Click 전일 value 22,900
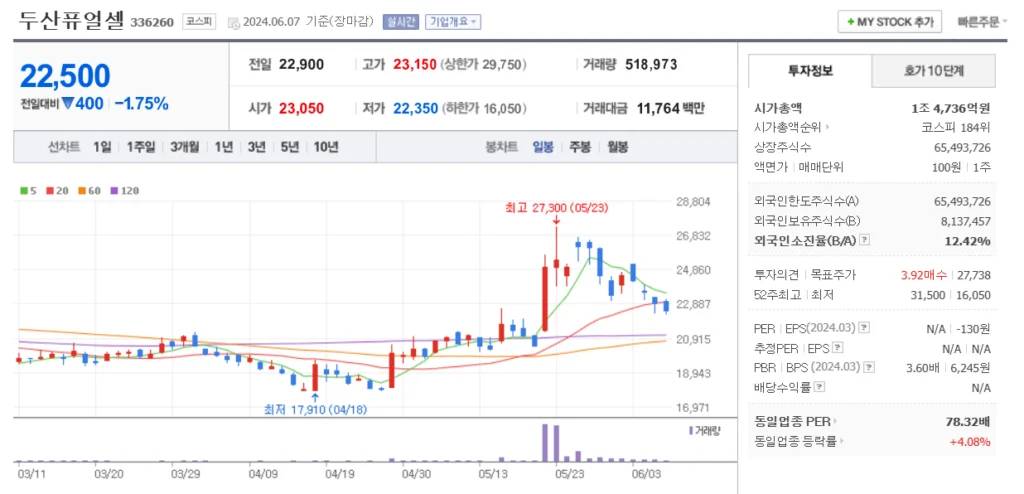Image resolution: width=1024 pixels, height=494 pixels. tap(301, 65)
